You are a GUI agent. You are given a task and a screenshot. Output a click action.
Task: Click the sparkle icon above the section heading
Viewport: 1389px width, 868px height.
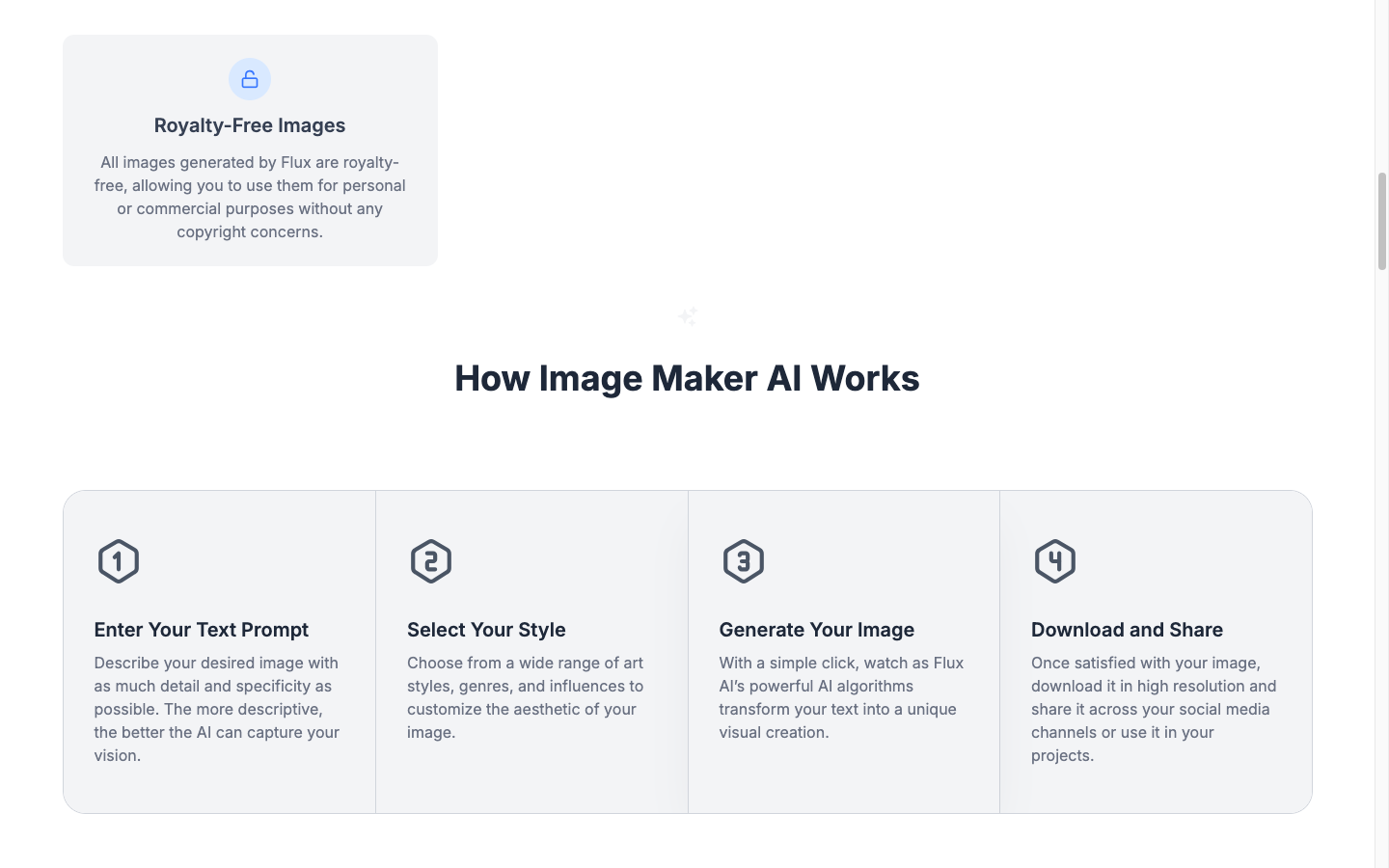(688, 316)
